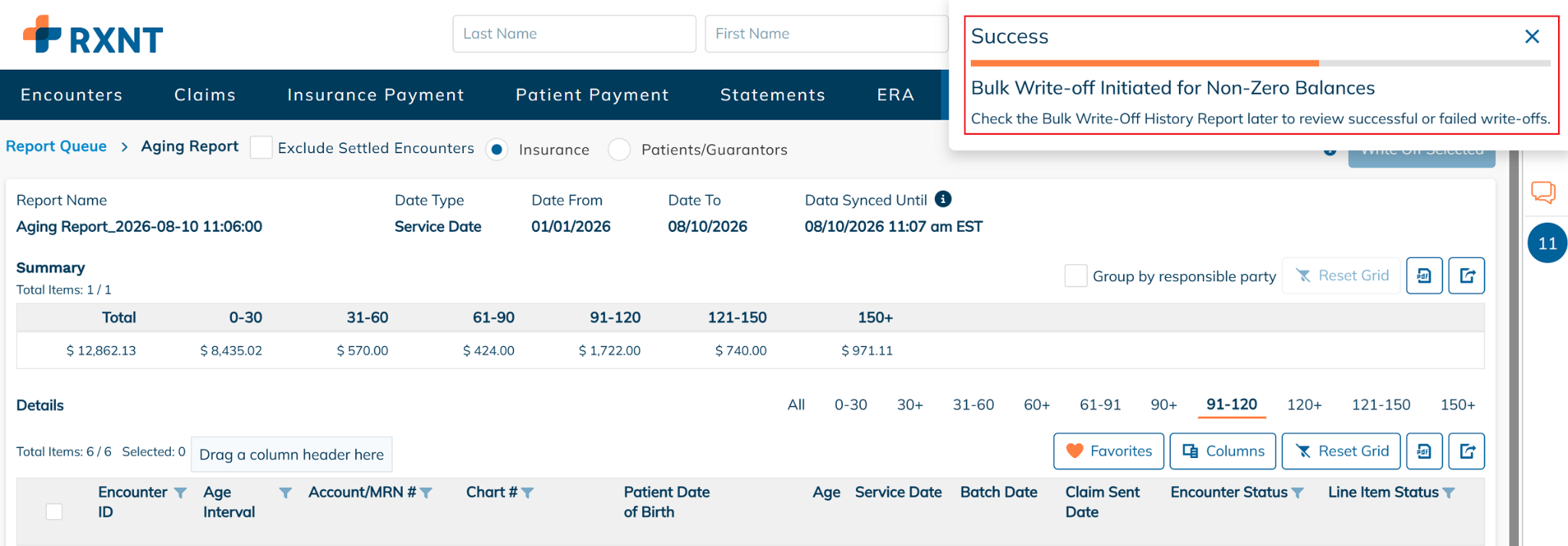This screenshot has width=1568, height=546.
Task: Open the chat bubble icon in sidebar
Action: (1543, 191)
